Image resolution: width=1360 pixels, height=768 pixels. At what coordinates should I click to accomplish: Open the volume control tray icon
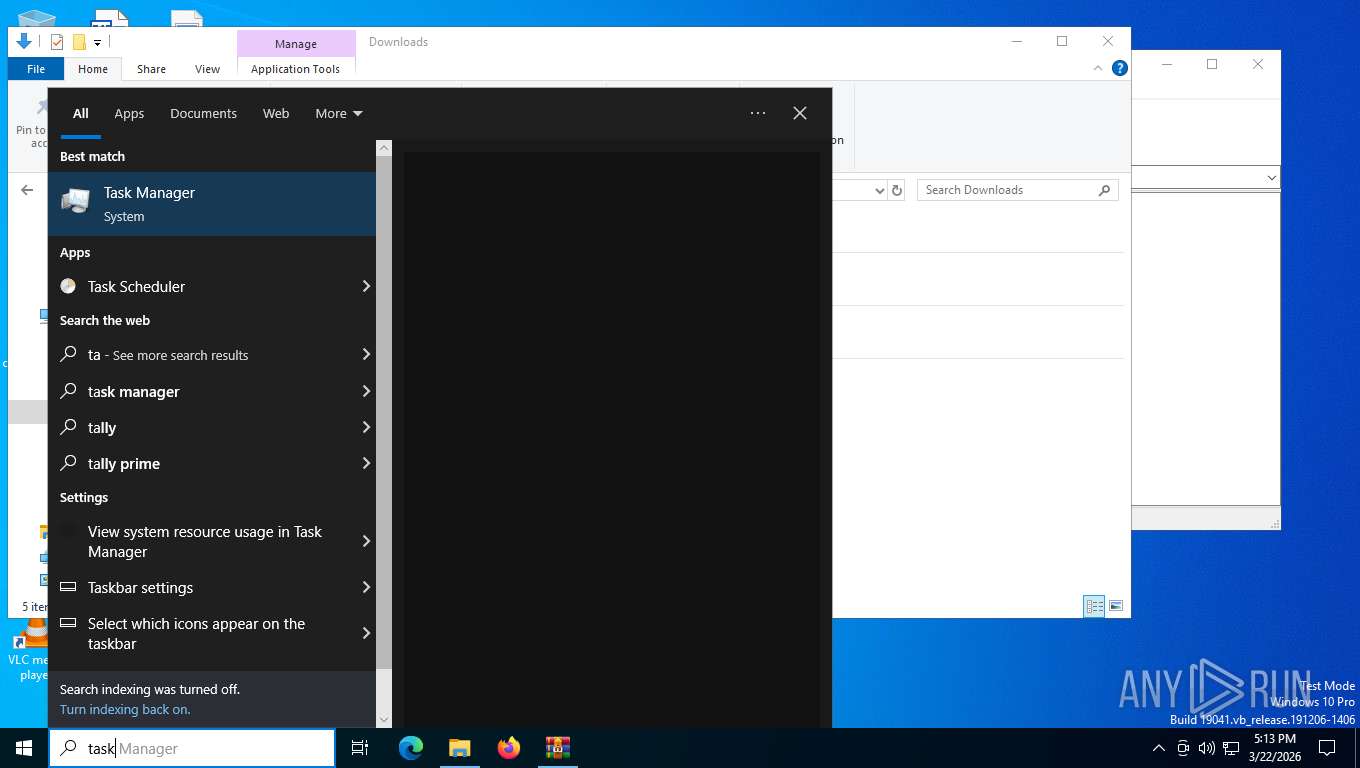pos(1206,748)
